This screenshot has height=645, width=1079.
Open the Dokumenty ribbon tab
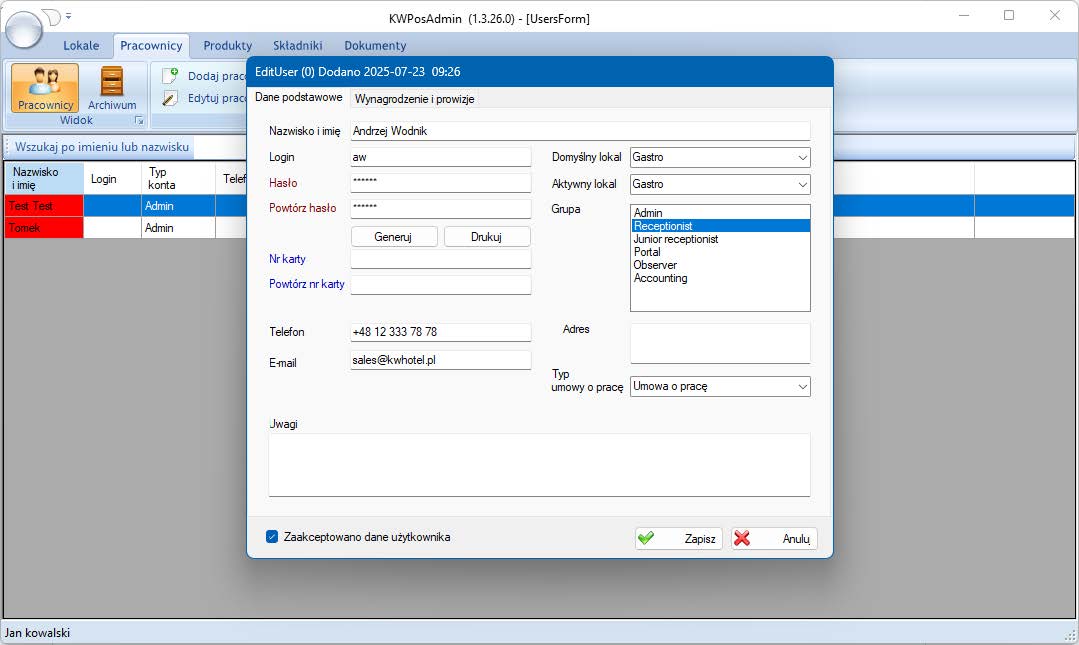coord(375,46)
